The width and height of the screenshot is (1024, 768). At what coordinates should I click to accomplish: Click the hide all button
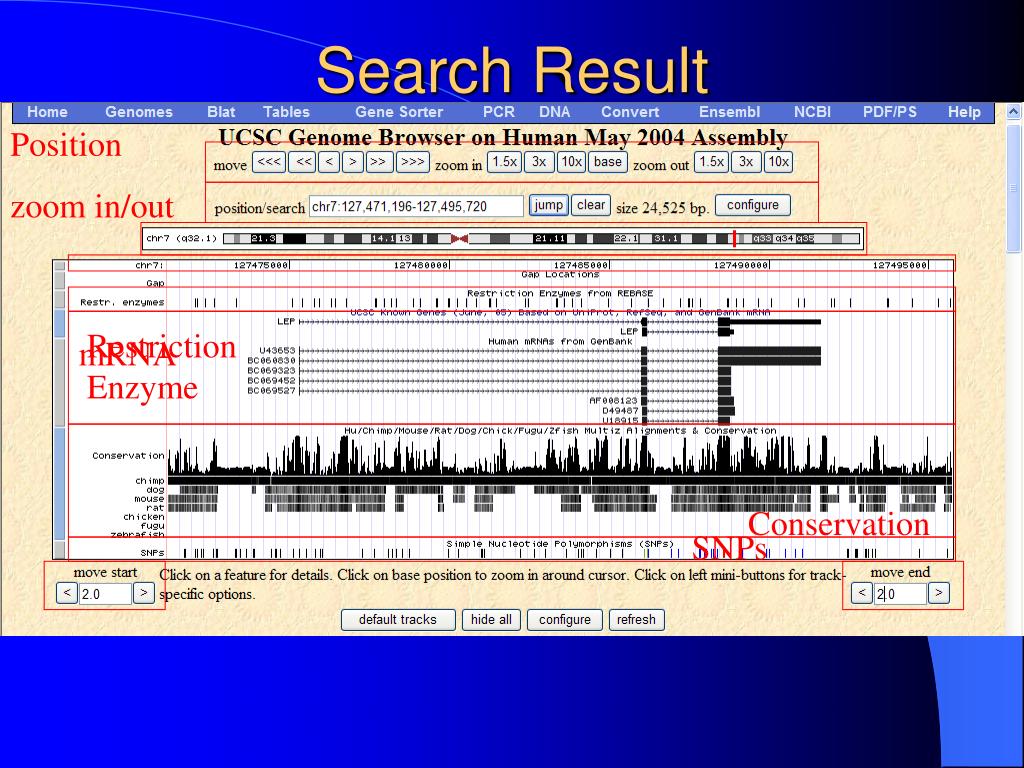click(x=491, y=620)
